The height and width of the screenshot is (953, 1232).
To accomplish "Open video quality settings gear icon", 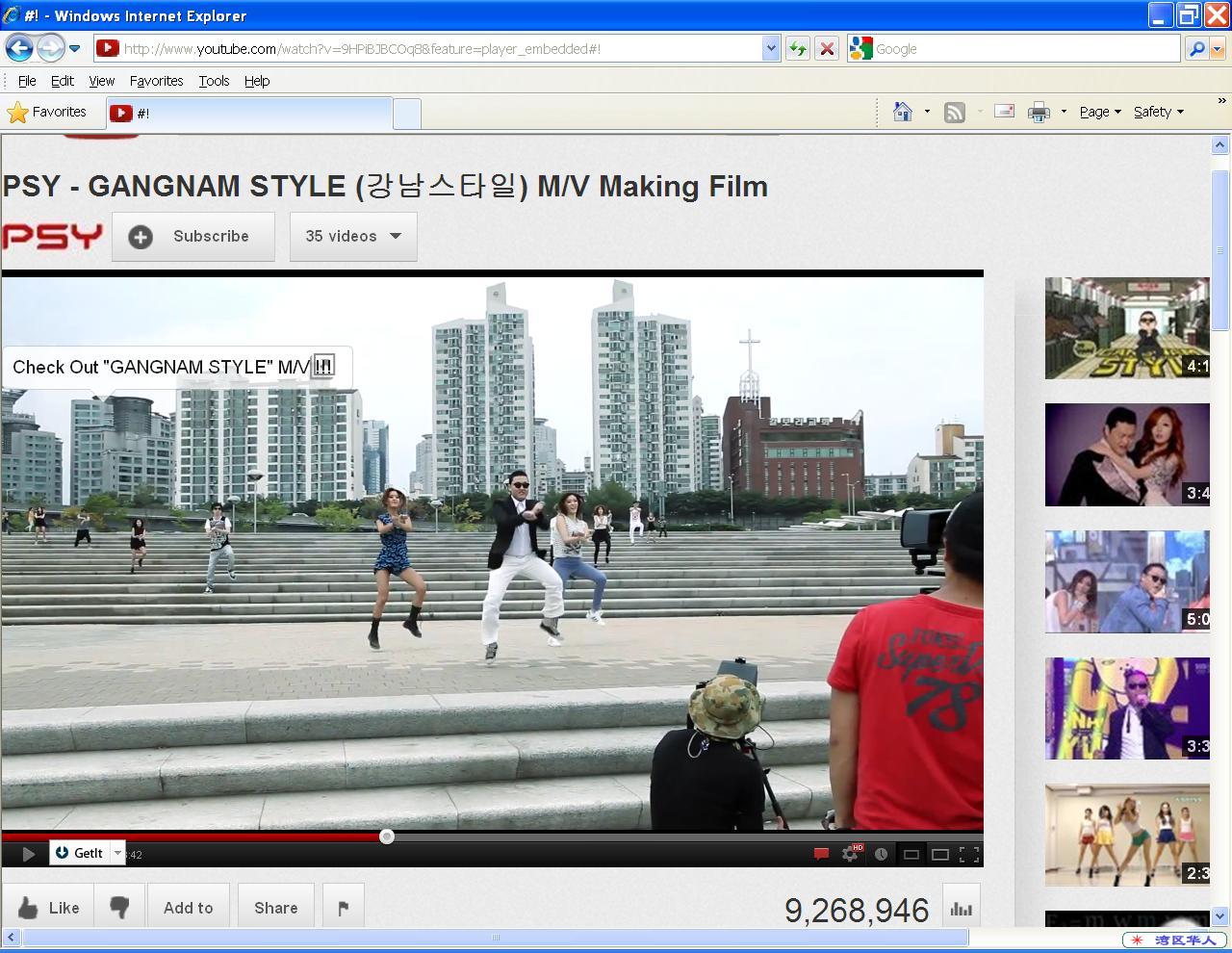I will point(851,854).
